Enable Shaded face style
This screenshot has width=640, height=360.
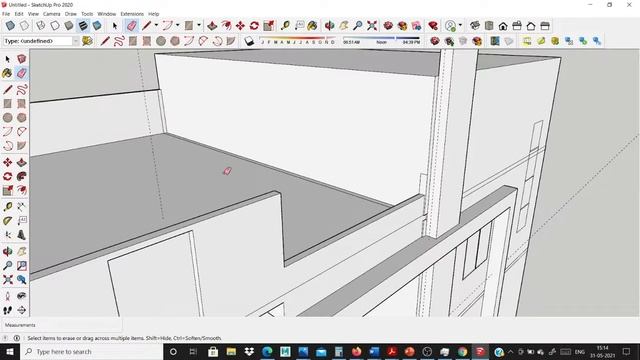(69, 26)
